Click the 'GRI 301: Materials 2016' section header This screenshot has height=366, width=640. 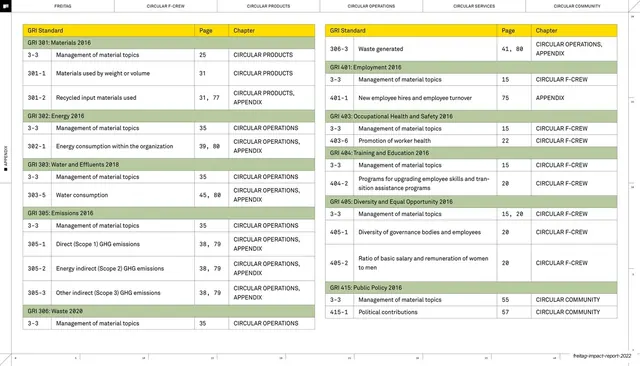[169, 43]
